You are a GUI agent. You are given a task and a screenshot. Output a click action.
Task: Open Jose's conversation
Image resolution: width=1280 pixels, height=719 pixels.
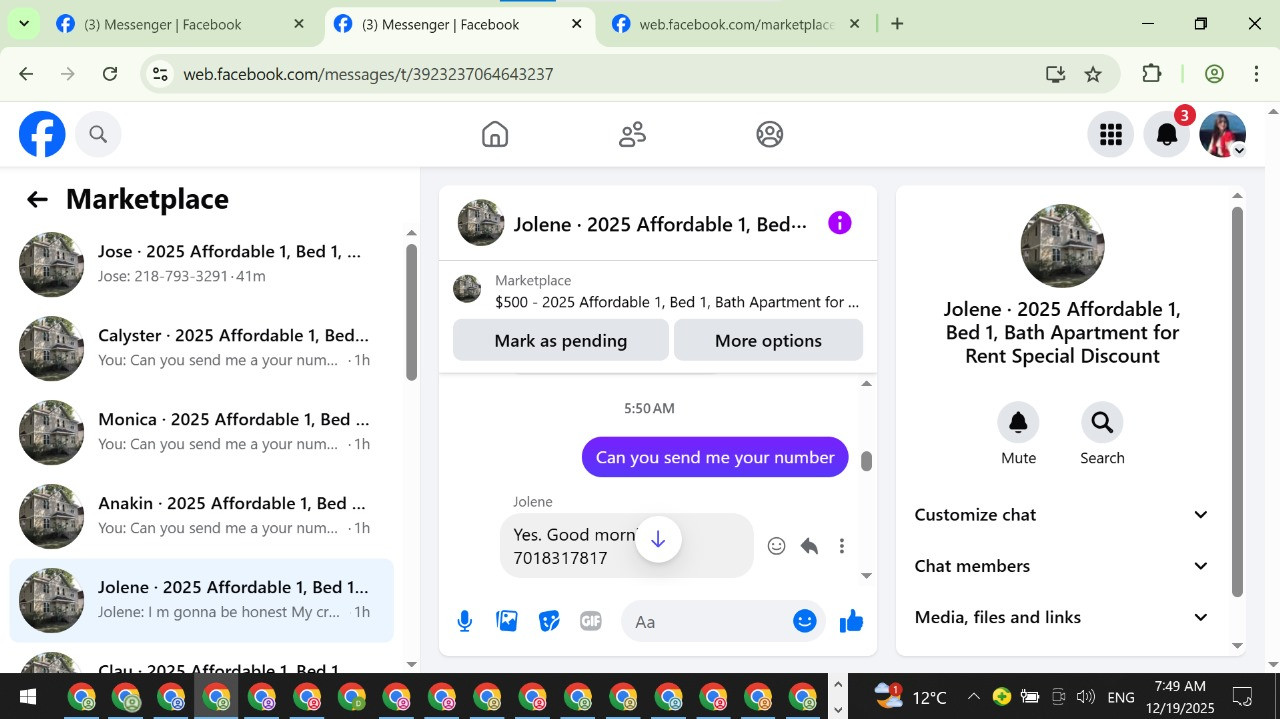pyautogui.click(x=202, y=264)
